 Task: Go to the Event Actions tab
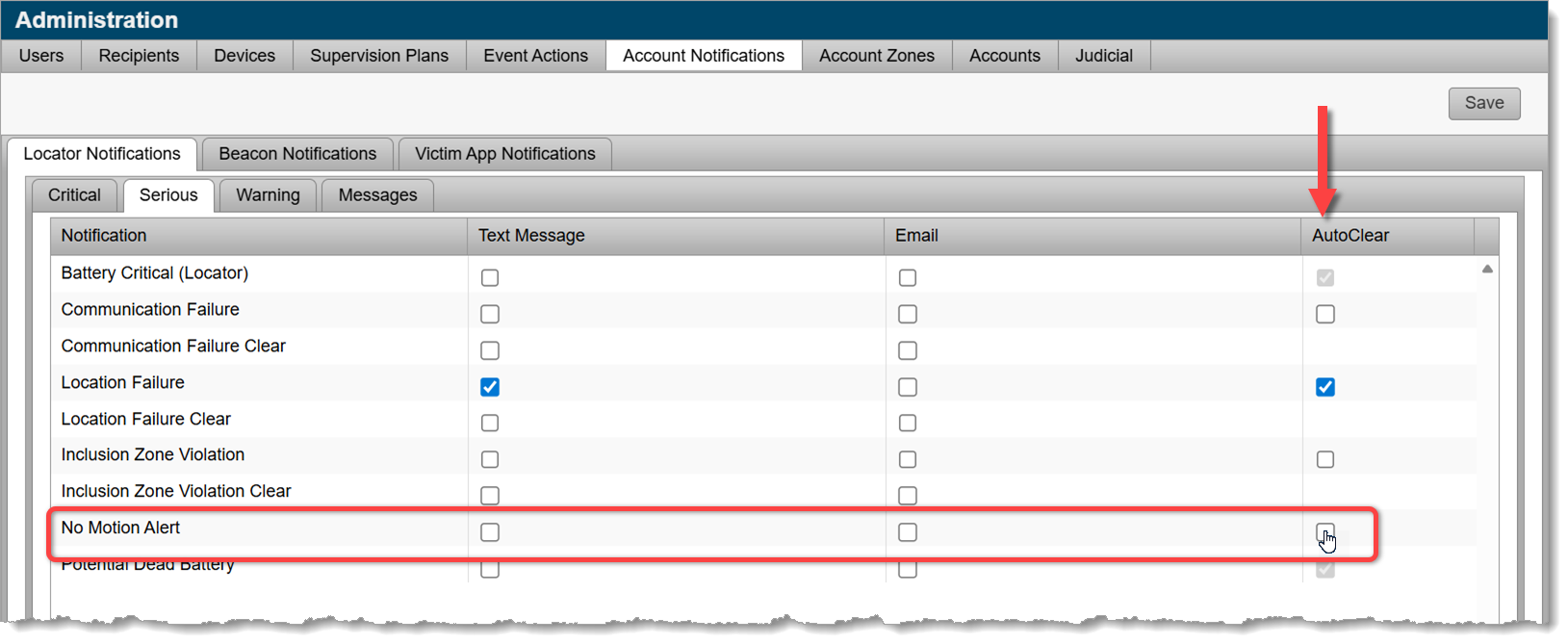click(535, 56)
